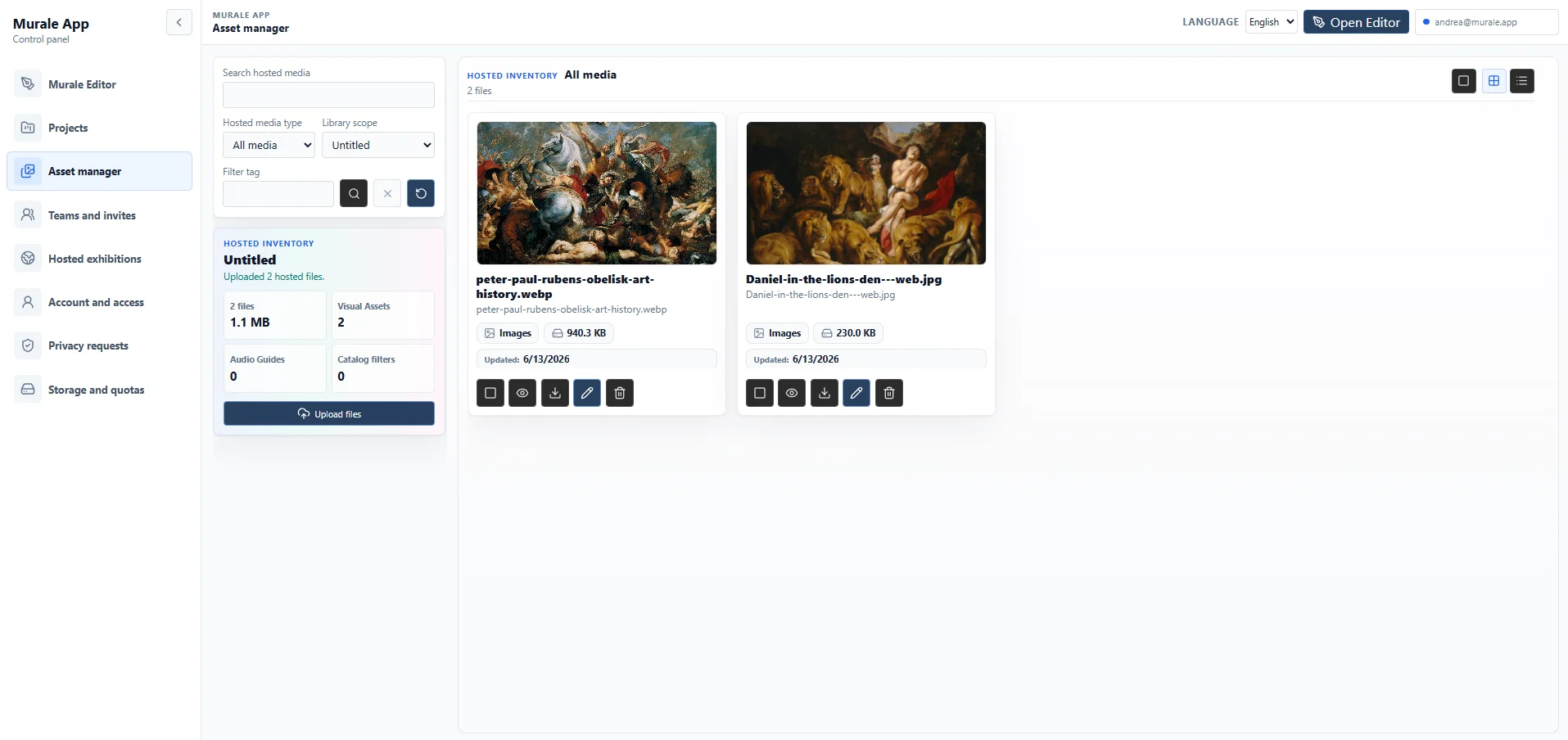Preview the peter-paul-rubens file with eye icon
Image resolution: width=1568 pixels, height=740 pixels.
[522, 393]
